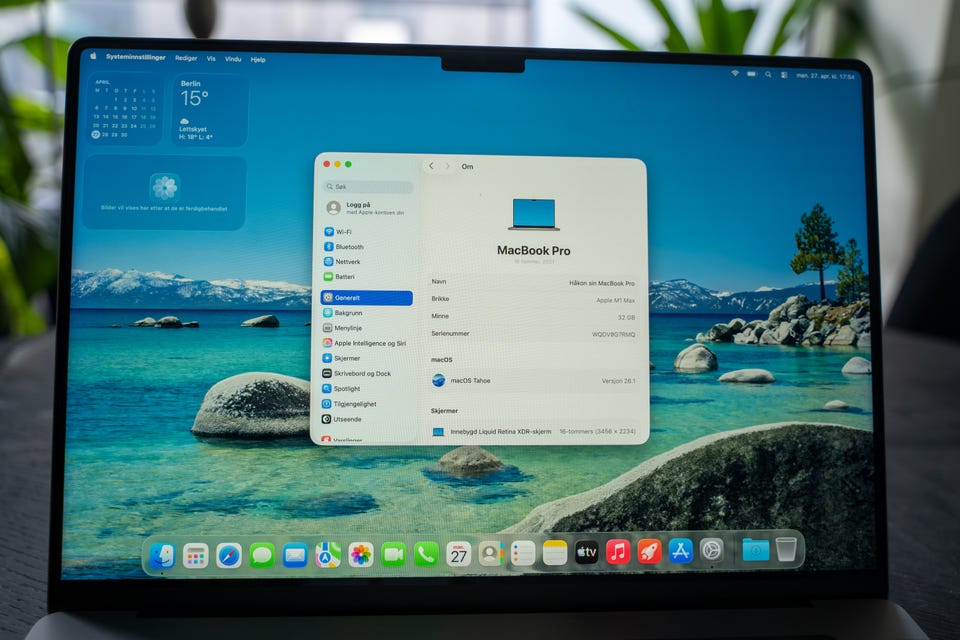Open the red rocket app in Dock
This screenshot has width=960, height=640.
[649, 551]
